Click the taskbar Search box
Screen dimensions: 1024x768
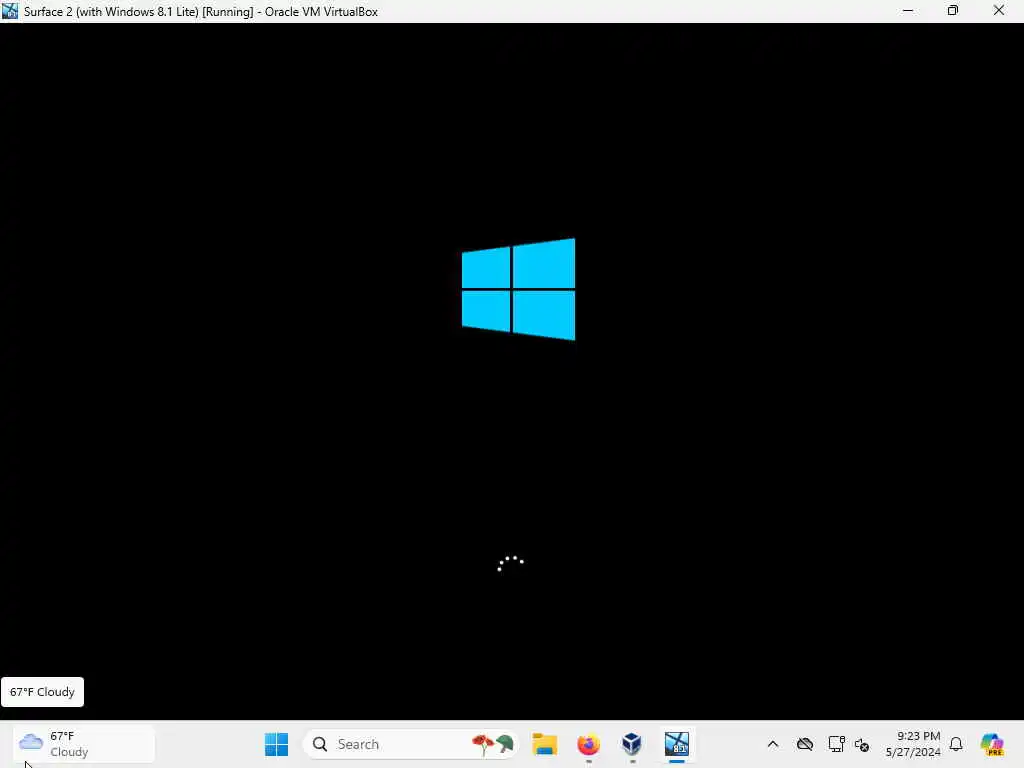pos(411,744)
